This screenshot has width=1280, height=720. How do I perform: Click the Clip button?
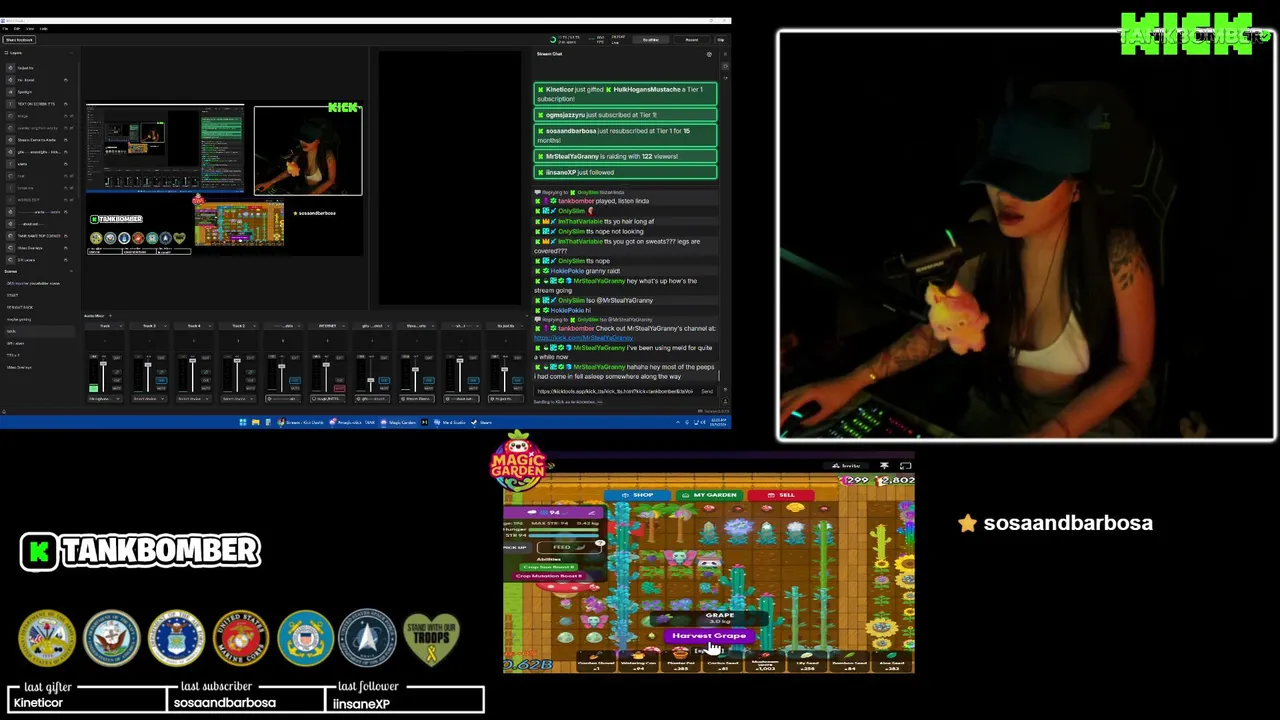click(721, 40)
